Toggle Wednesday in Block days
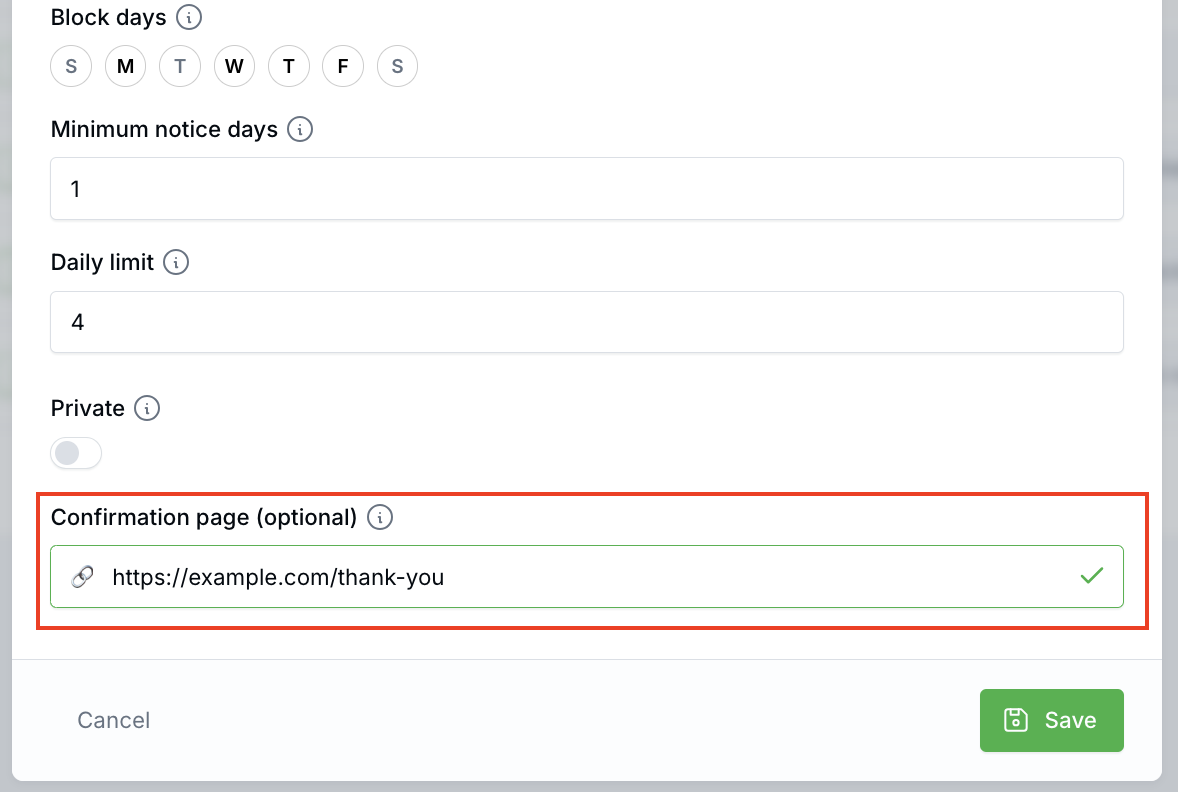The image size is (1178, 792). [x=234, y=67]
